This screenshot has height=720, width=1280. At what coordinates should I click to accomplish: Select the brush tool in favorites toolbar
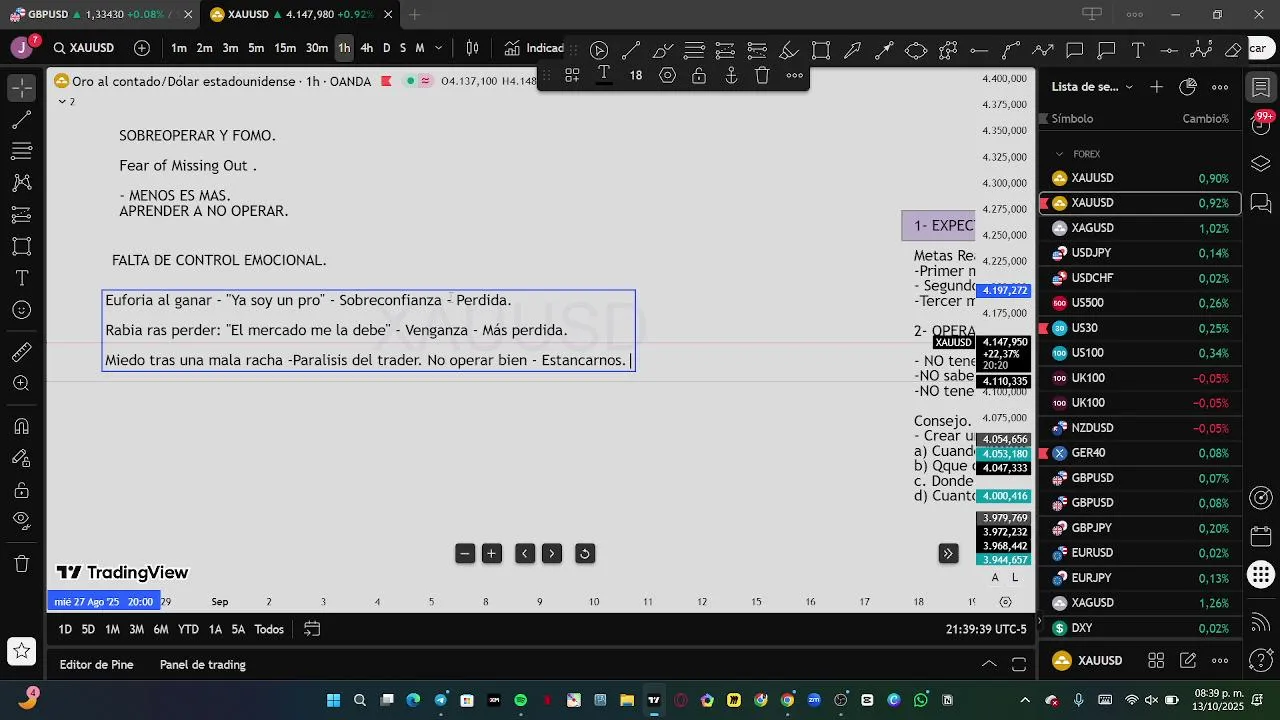point(662,50)
